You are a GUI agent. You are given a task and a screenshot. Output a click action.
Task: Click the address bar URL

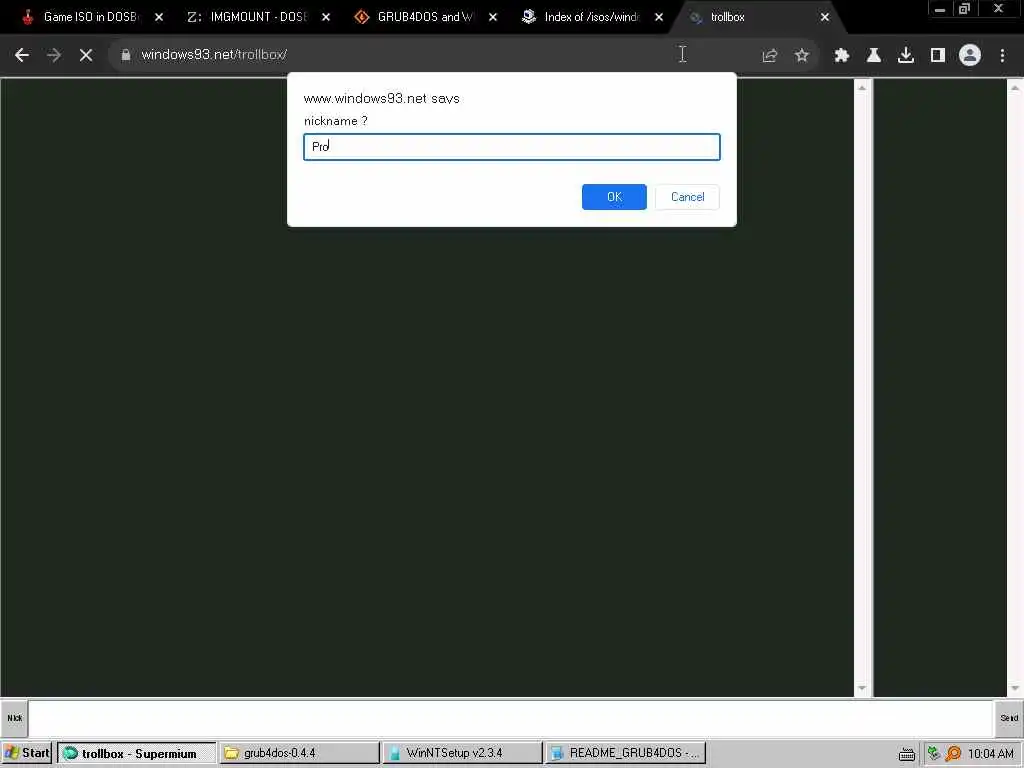pos(214,55)
